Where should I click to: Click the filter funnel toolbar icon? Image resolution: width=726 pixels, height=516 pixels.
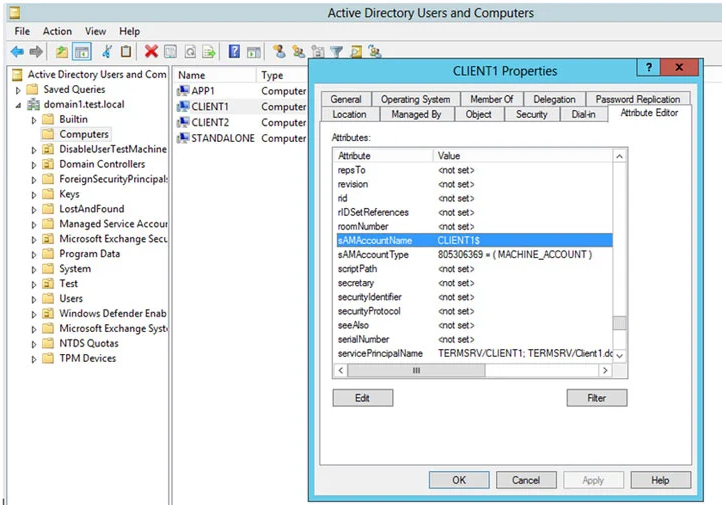pos(337,52)
